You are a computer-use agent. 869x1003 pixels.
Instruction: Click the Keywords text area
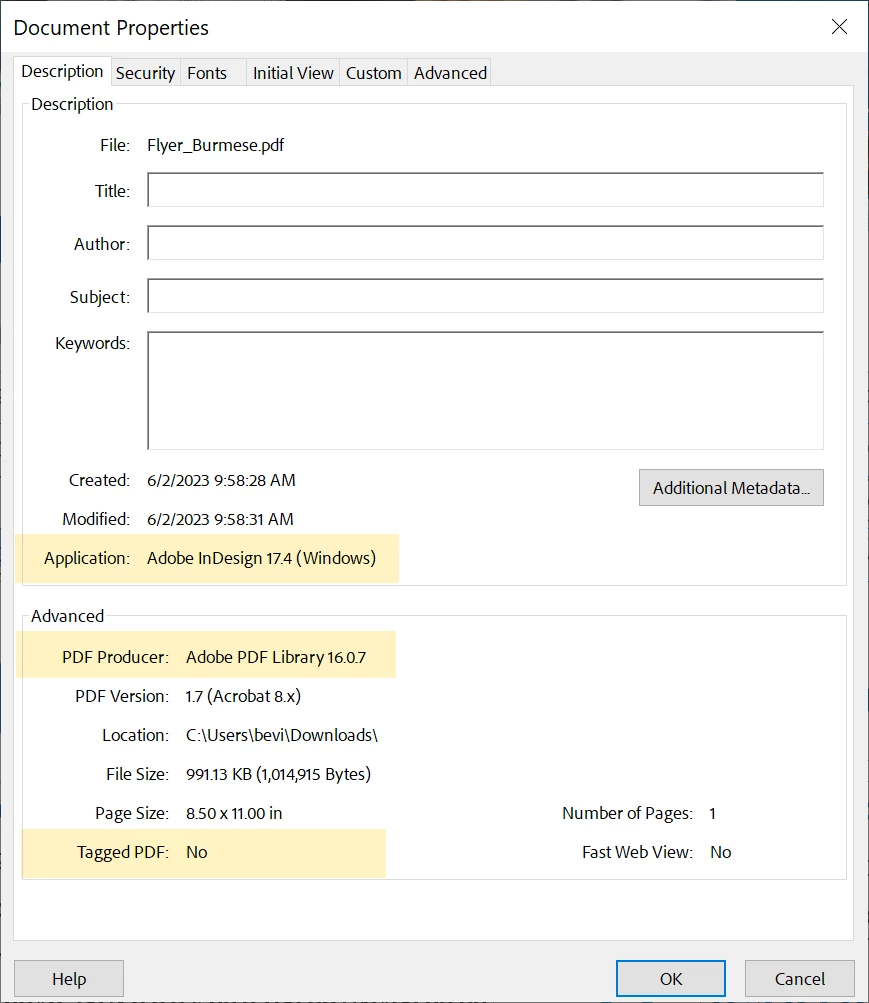(485, 391)
